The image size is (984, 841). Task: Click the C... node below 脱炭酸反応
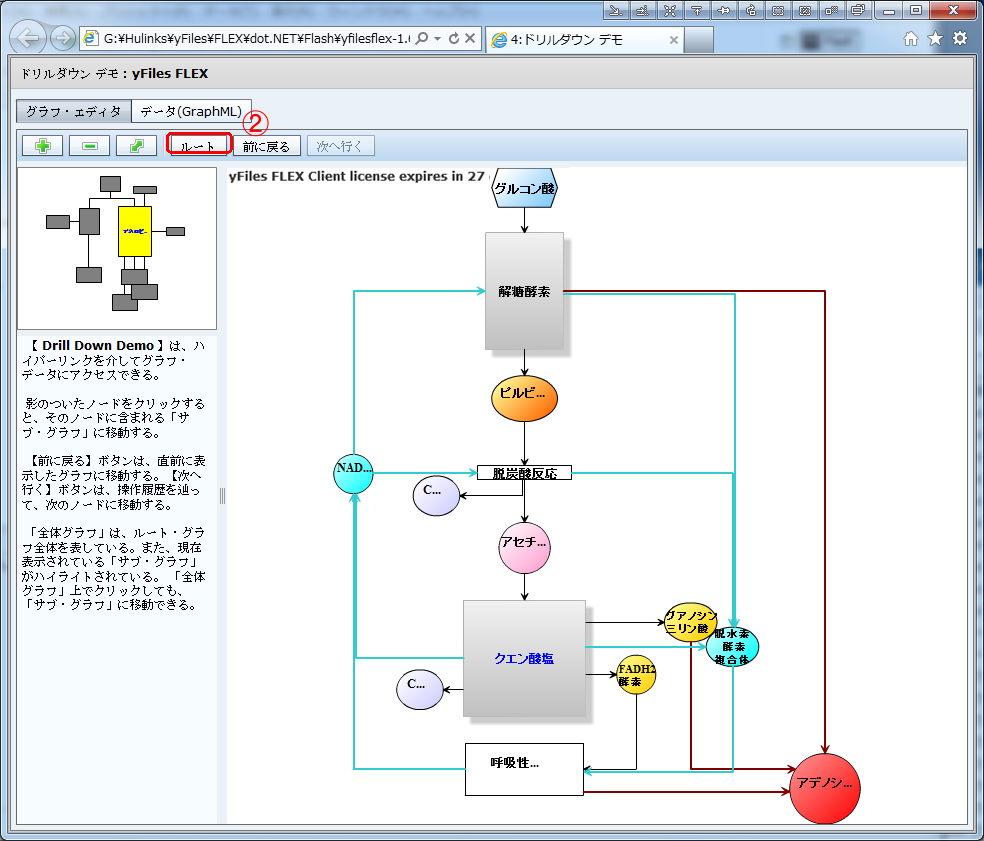[436, 496]
